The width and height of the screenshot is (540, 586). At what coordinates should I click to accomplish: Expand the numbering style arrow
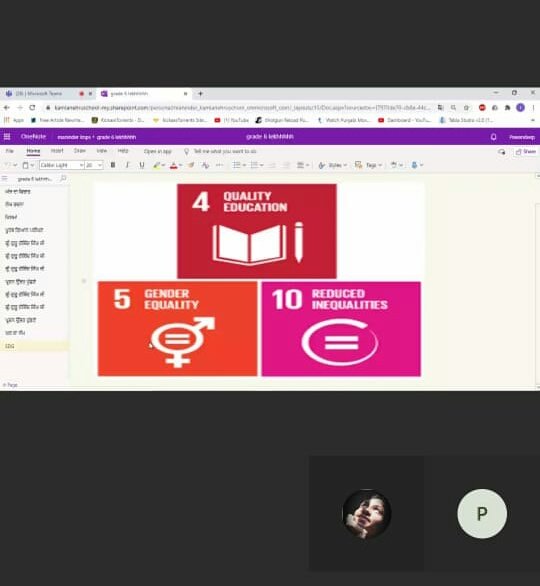(x=262, y=165)
